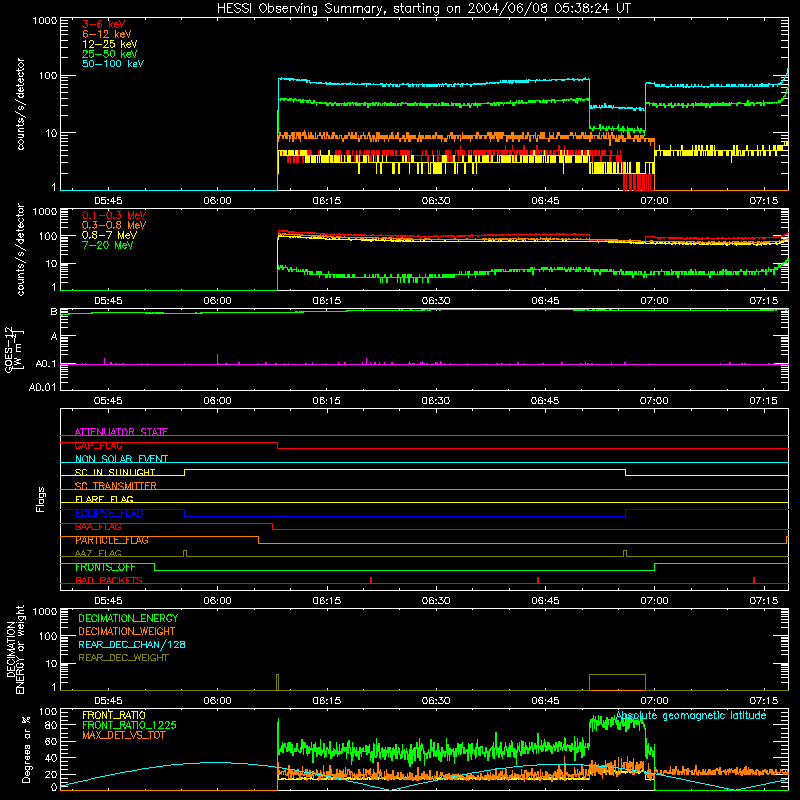Click the '06:30' tick under the GOES plot

pyautogui.click(x=436, y=401)
